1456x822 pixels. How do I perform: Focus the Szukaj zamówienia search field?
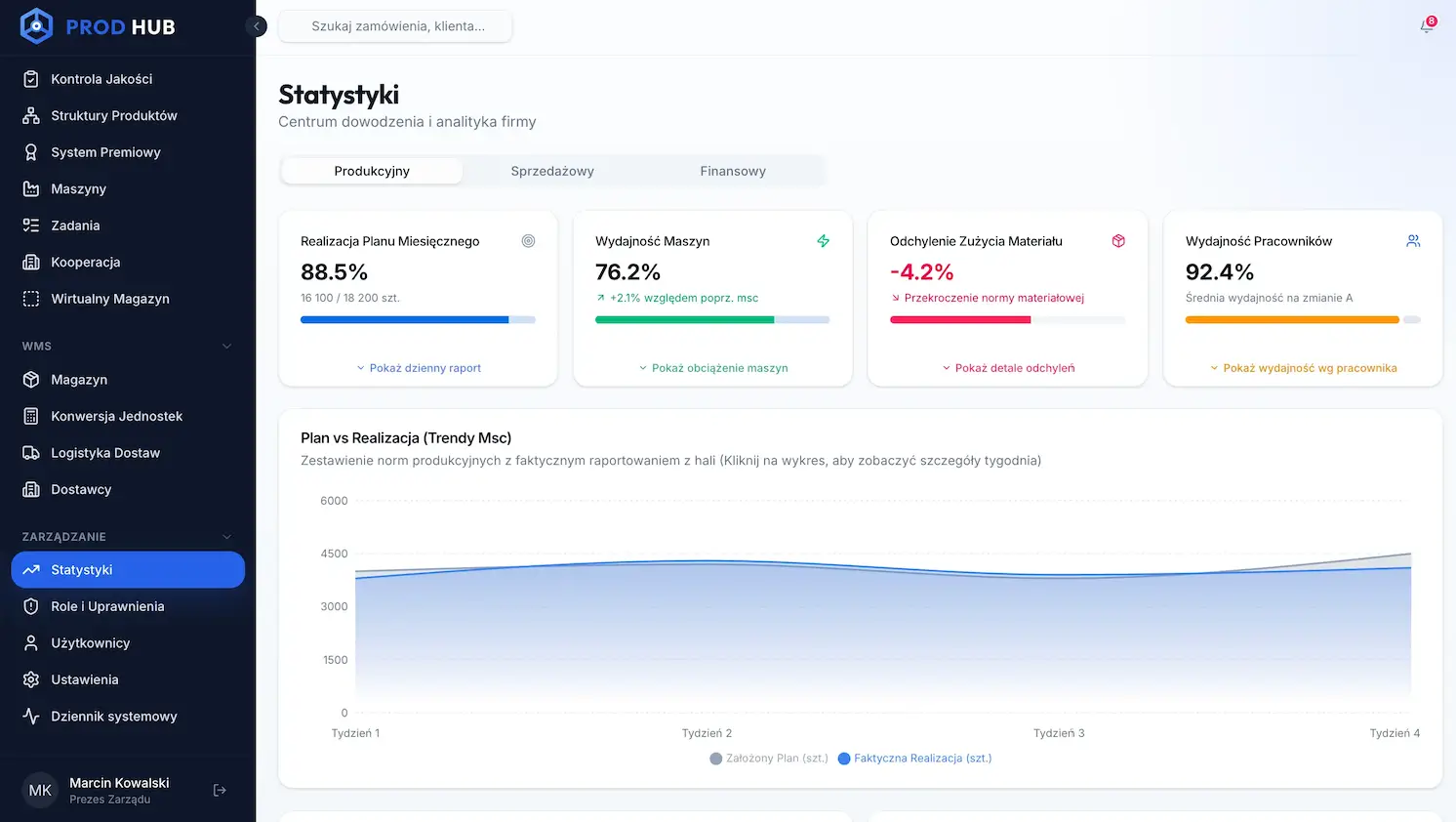click(x=395, y=26)
